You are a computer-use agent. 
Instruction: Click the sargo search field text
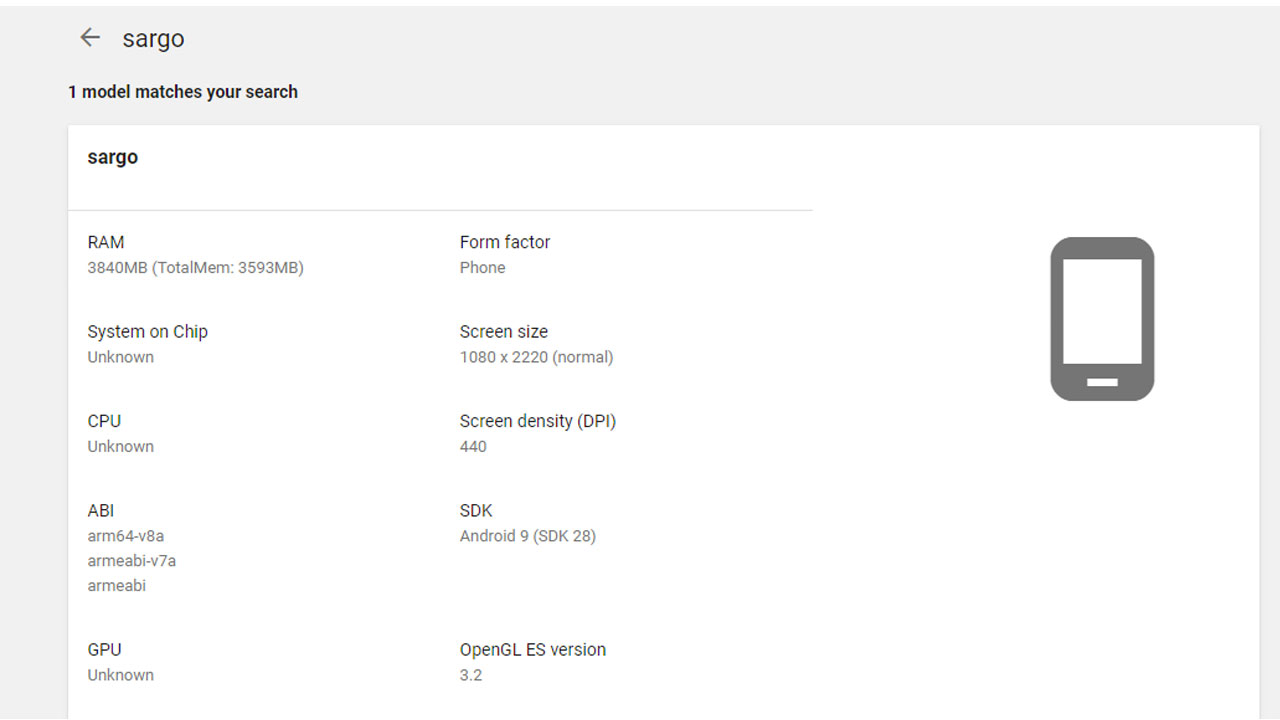153,39
